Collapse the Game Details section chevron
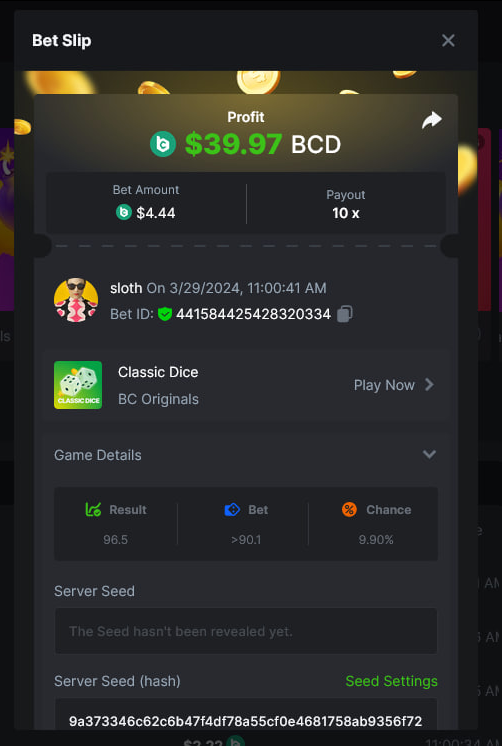 pyautogui.click(x=429, y=454)
